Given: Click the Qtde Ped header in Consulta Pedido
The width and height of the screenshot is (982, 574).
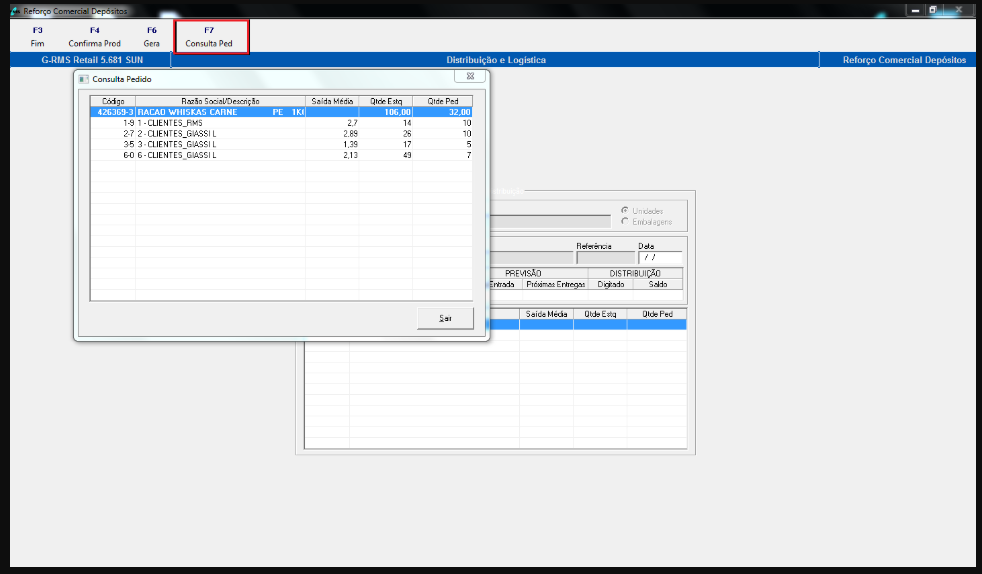Looking at the screenshot, I should pos(443,101).
